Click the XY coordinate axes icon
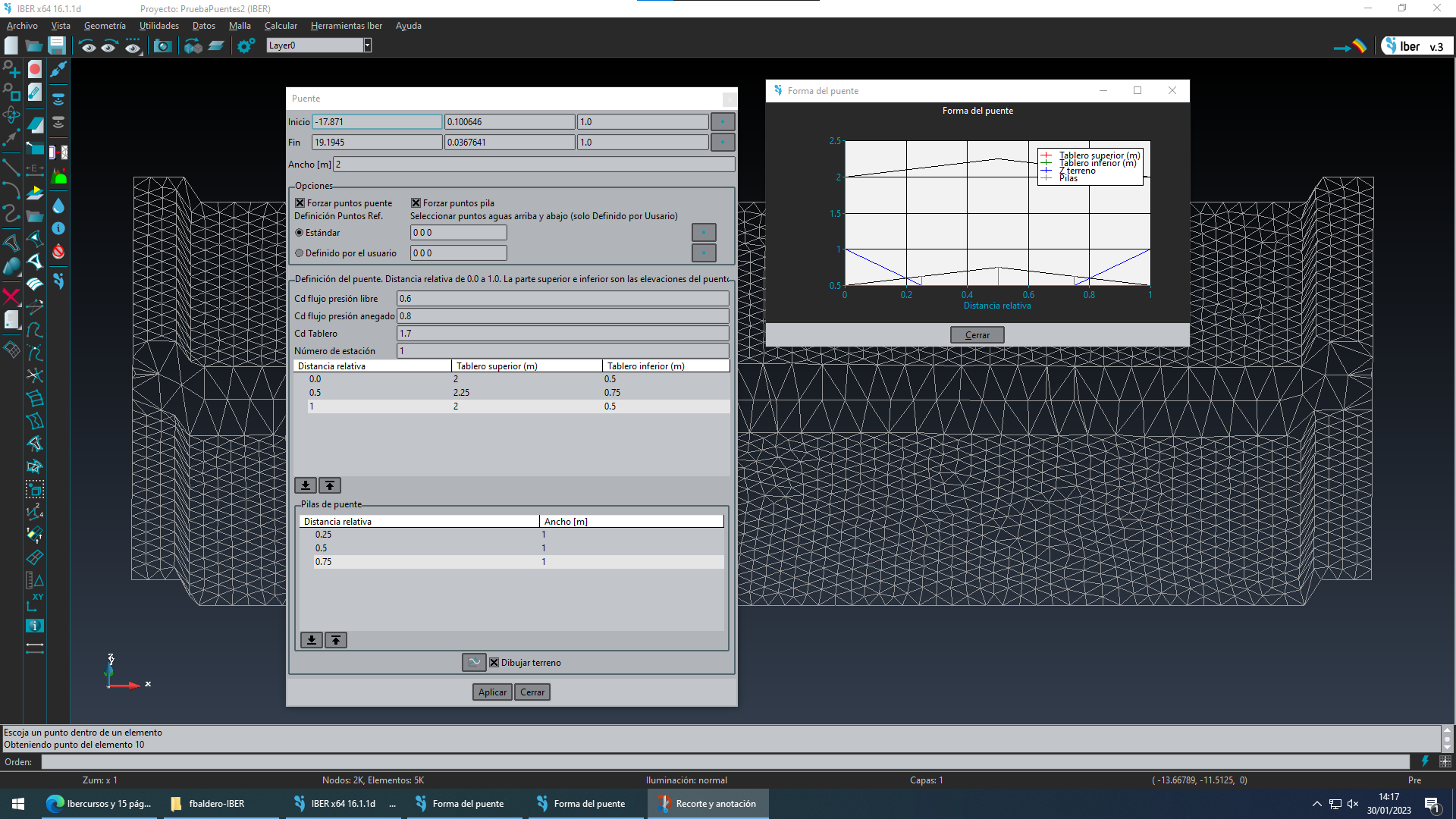1456x819 pixels. [35, 603]
